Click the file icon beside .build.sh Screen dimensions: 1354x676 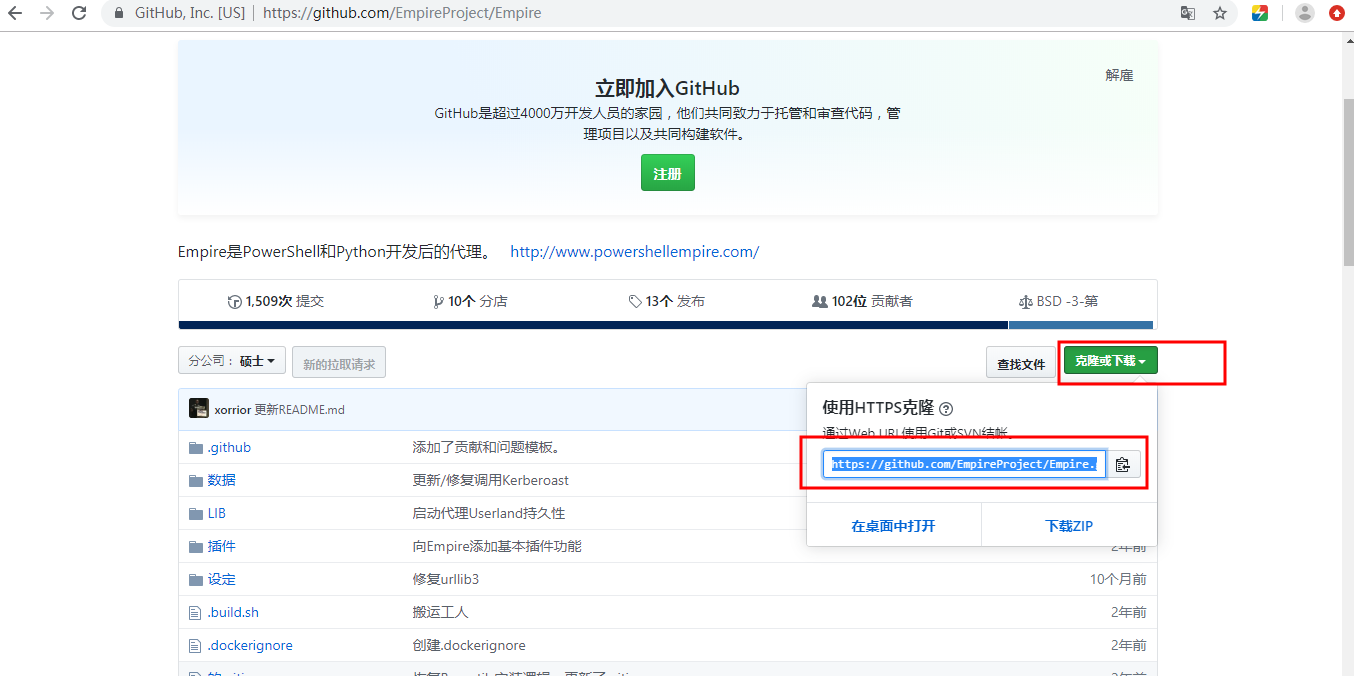pos(196,612)
